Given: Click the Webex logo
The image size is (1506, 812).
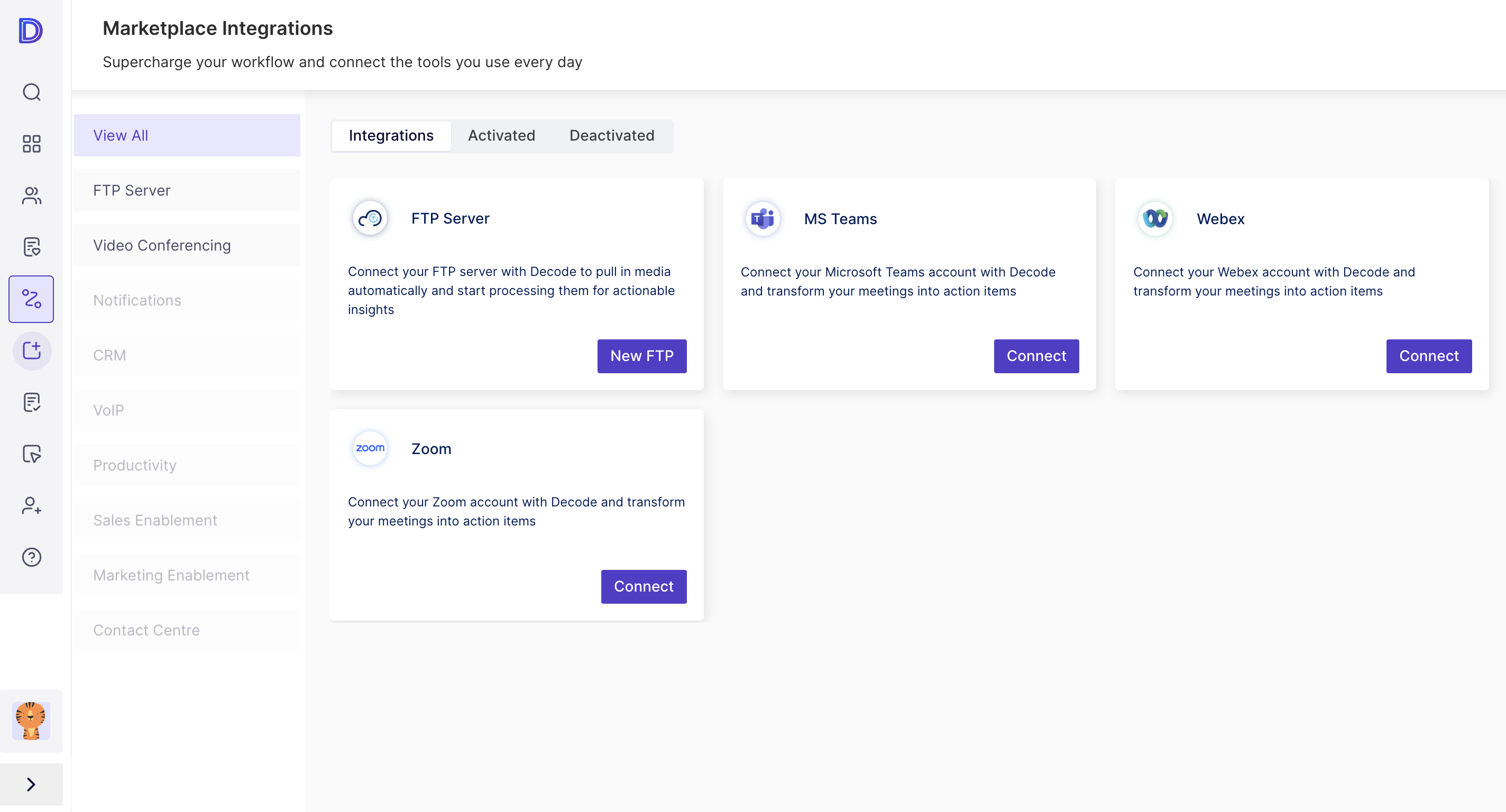Looking at the screenshot, I should [1155, 219].
